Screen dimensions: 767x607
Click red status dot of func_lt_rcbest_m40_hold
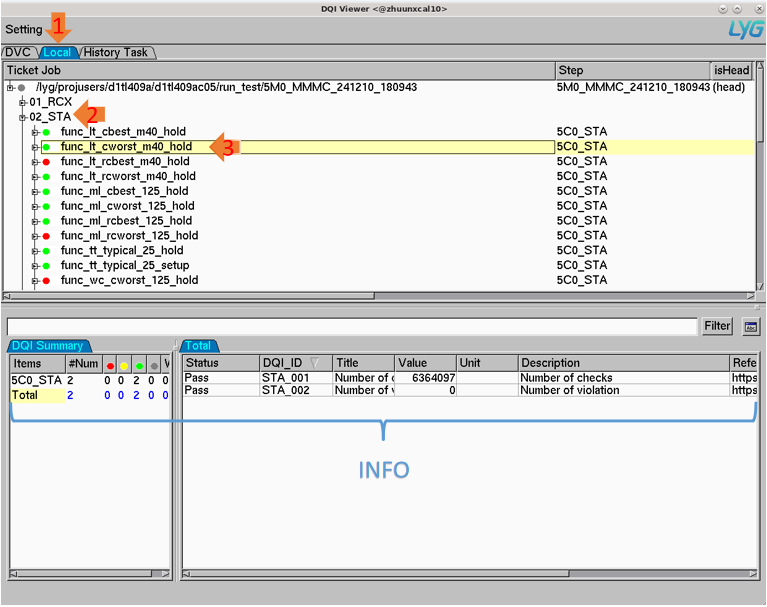pyautogui.click(x=46, y=162)
